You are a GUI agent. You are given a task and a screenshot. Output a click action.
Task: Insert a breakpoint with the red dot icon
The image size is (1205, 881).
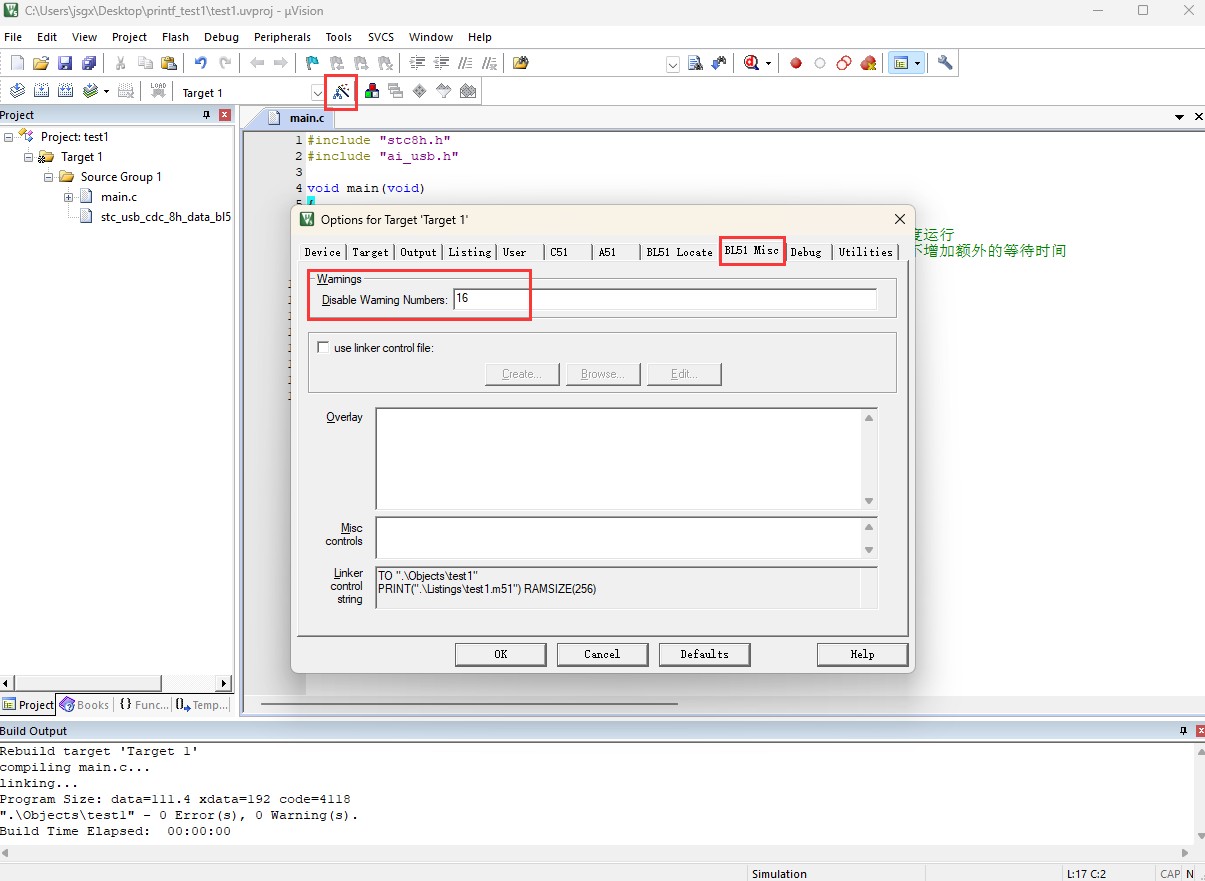click(x=796, y=63)
